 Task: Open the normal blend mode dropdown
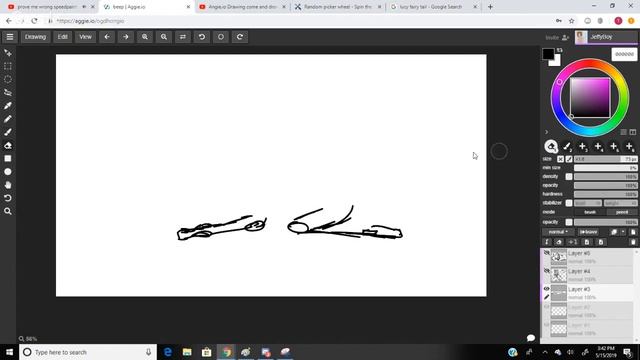coord(558,232)
